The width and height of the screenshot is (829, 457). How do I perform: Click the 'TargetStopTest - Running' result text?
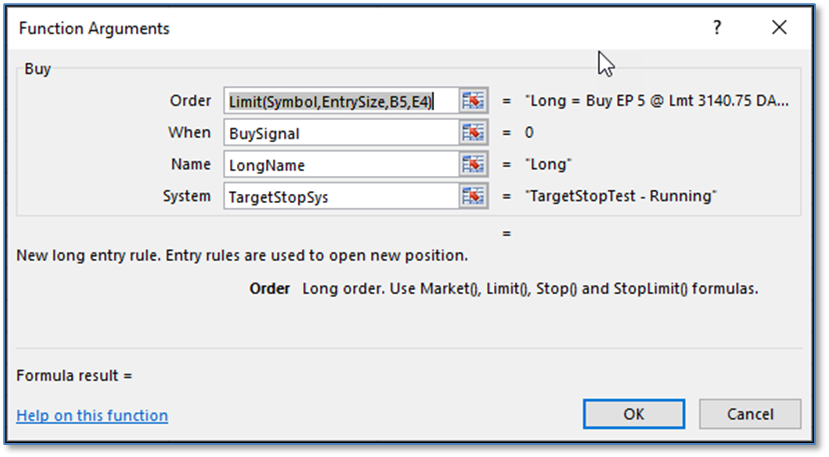[621, 197]
